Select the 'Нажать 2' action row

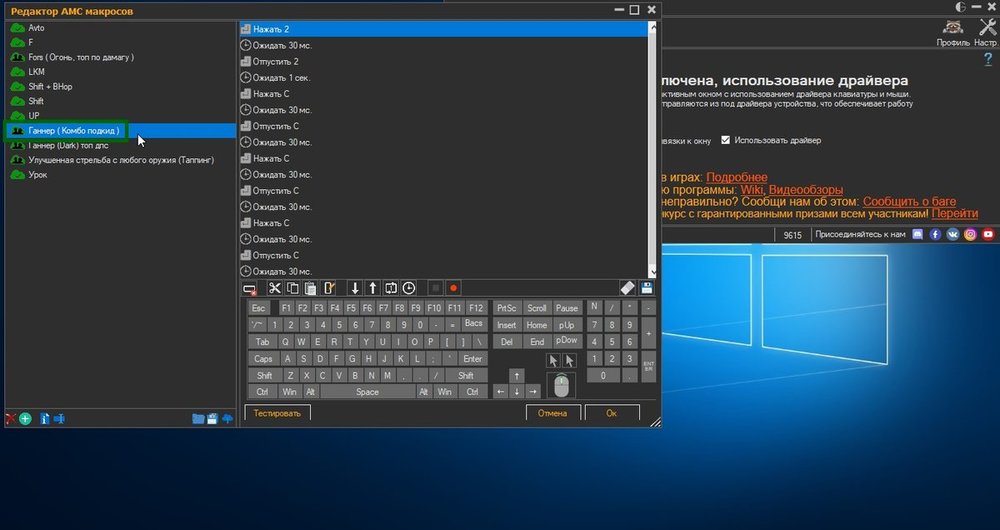click(x=443, y=29)
